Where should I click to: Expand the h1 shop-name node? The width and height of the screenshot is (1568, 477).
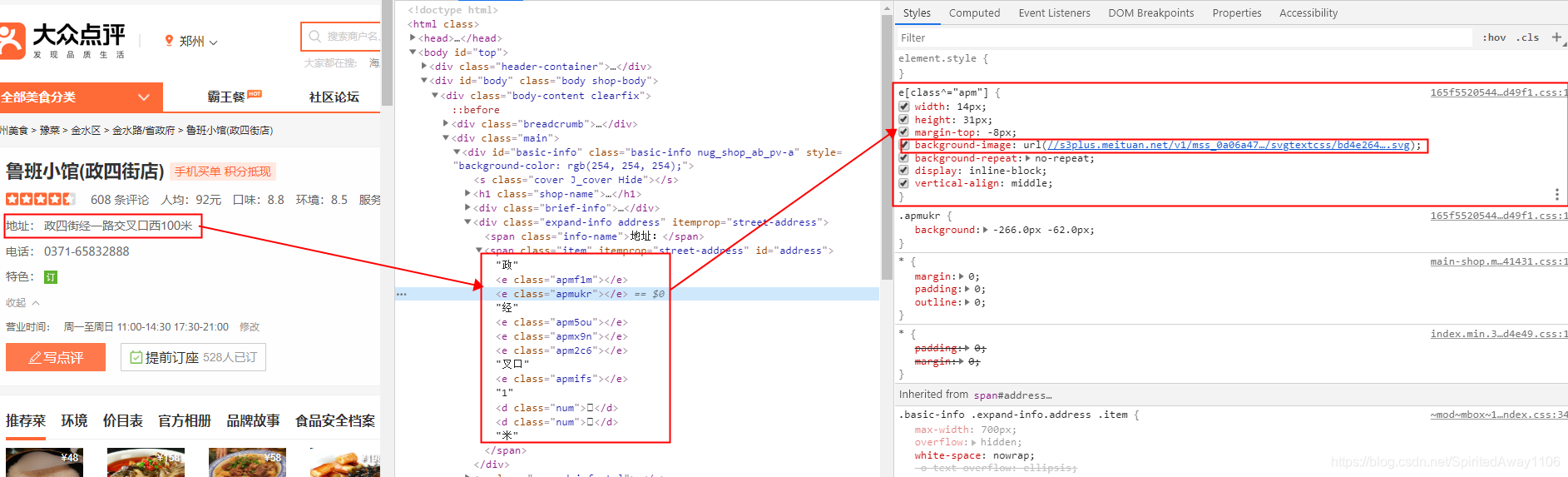pos(467,194)
